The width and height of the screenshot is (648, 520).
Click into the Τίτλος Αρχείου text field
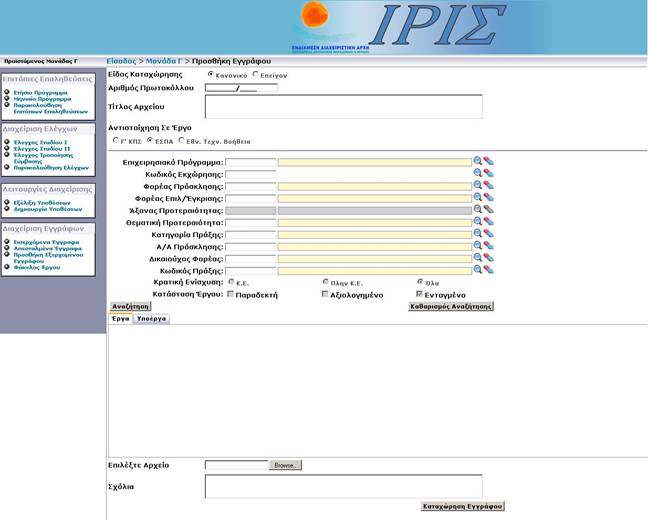[343, 106]
